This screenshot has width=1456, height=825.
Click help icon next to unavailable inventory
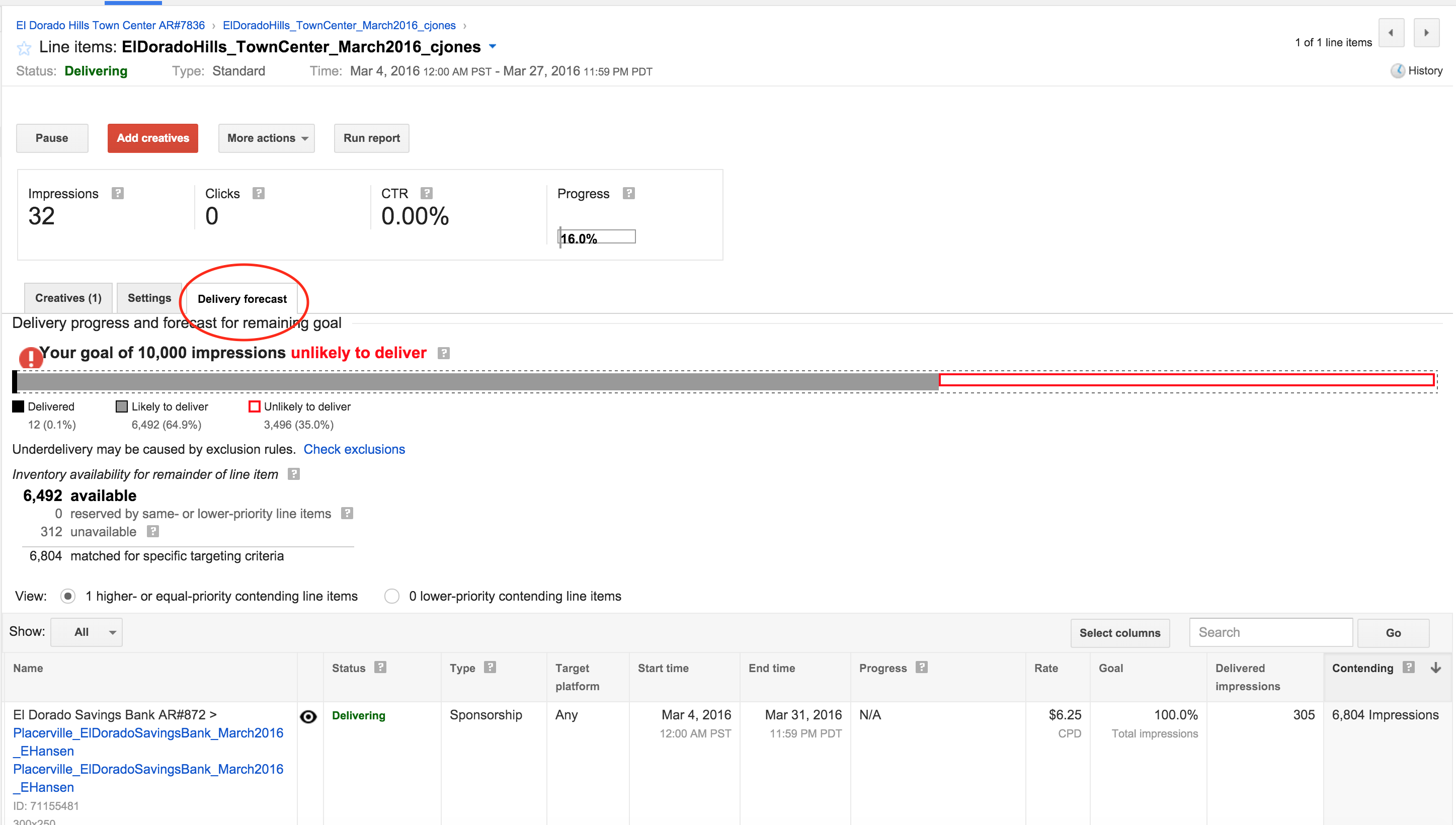coord(153,532)
